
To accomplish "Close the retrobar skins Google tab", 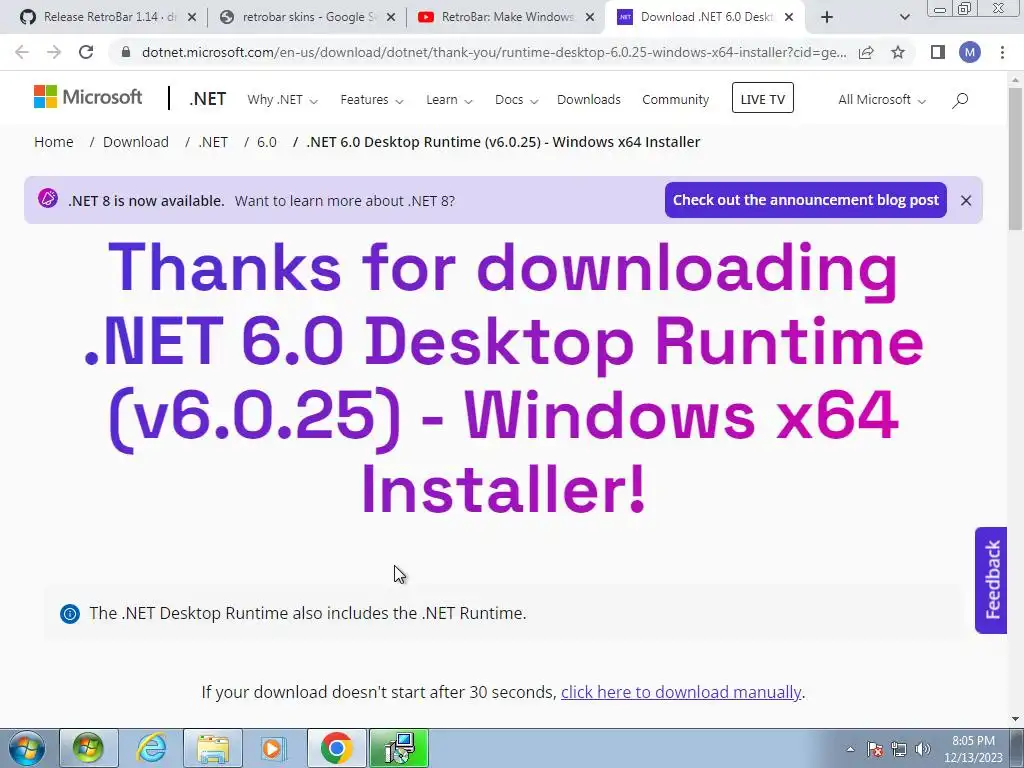I will pyautogui.click(x=391, y=17).
